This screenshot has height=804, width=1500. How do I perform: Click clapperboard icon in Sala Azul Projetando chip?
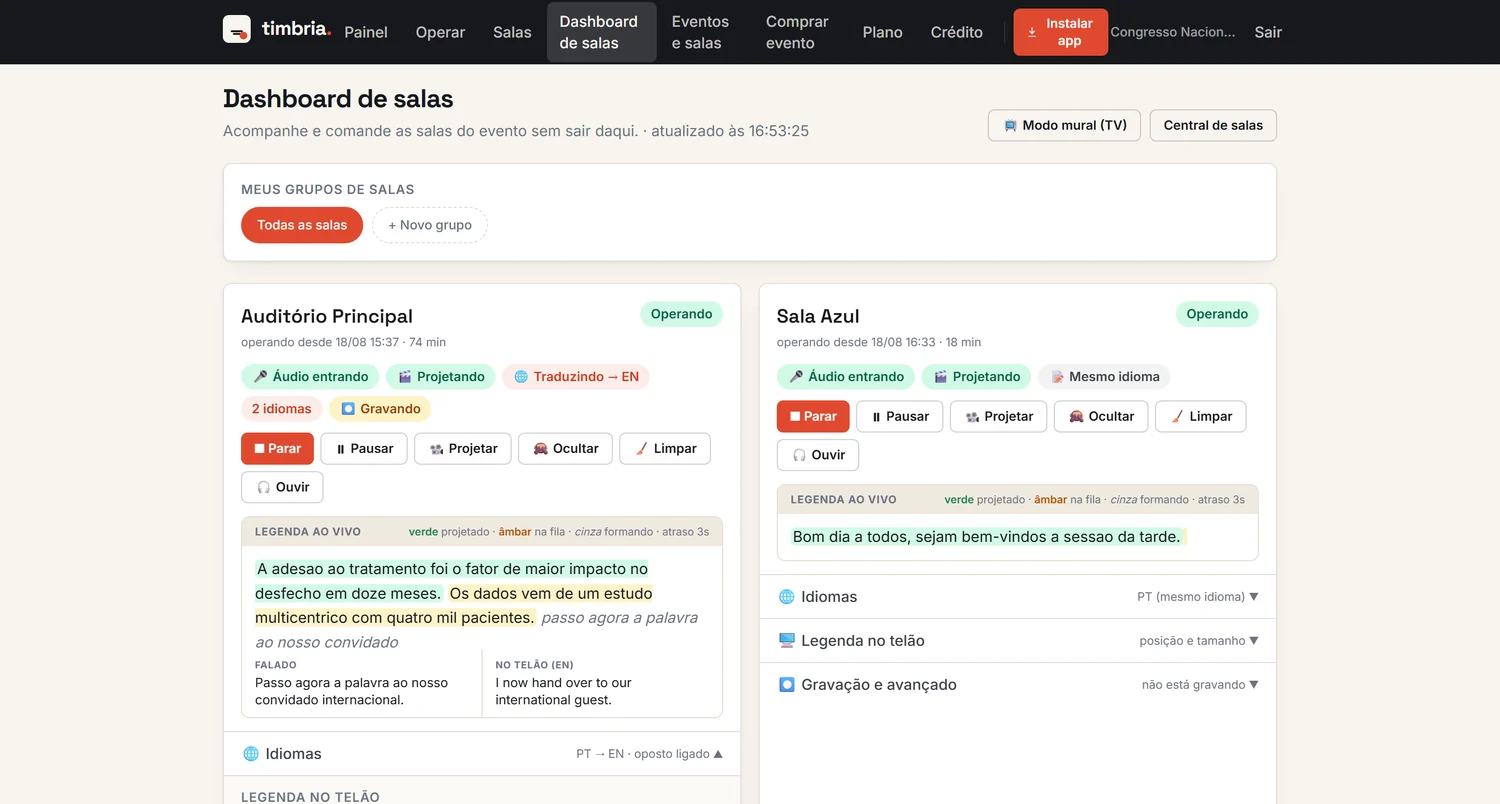coord(941,377)
